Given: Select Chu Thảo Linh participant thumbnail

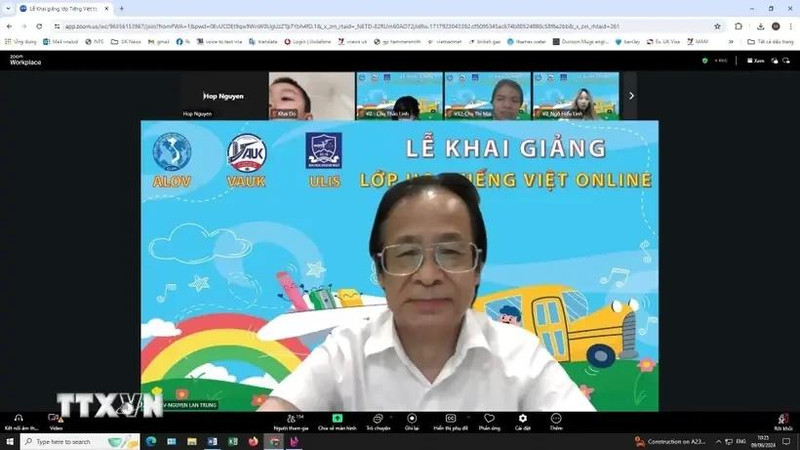Looking at the screenshot, I should tap(399, 96).
